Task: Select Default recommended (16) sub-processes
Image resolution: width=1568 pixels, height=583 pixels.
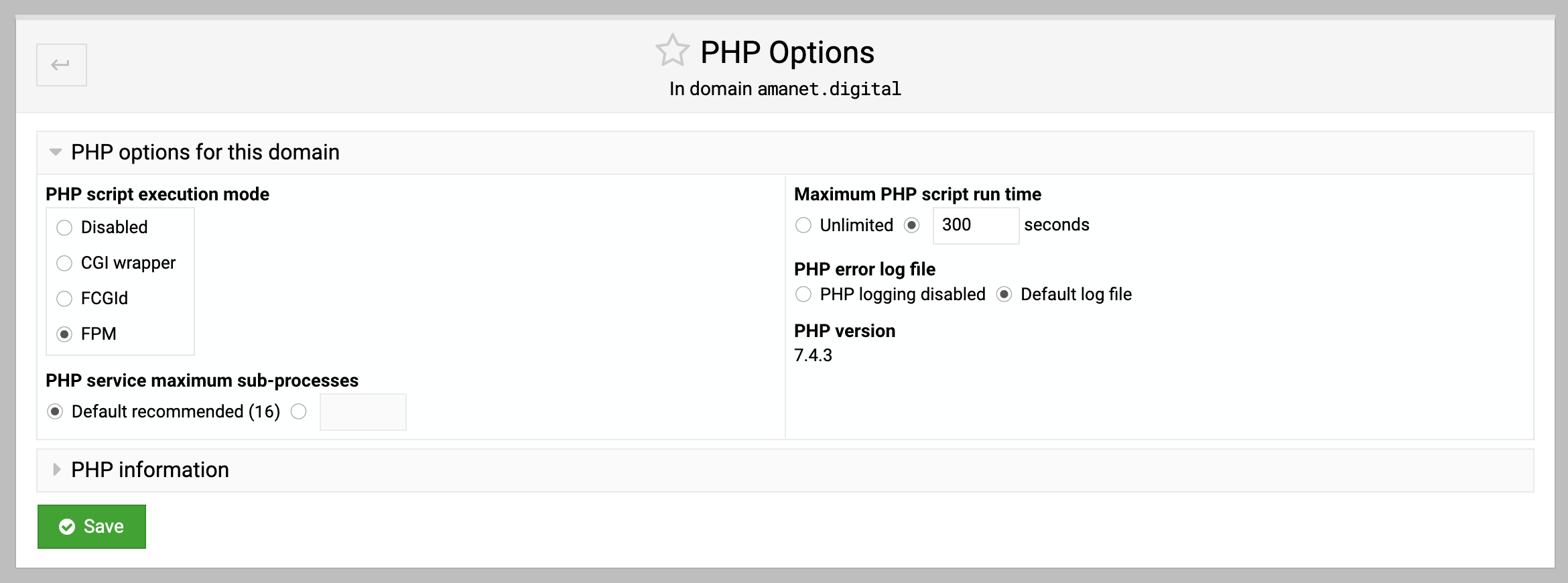Action: pyautogui.click(x=55, y=411)
